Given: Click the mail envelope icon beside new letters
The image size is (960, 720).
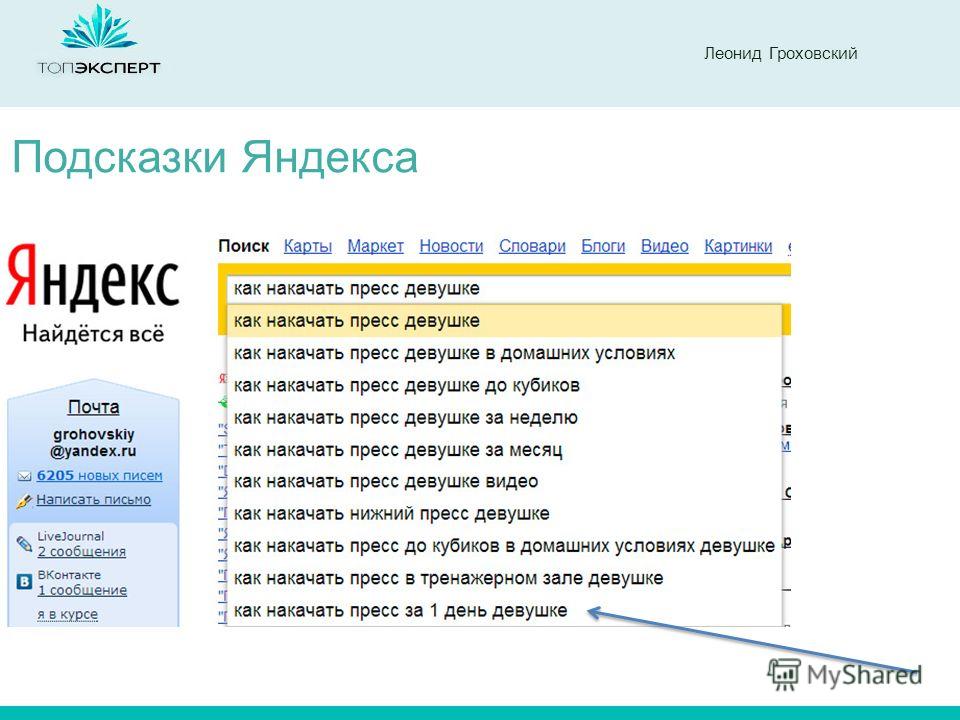Looking at the screenshot, I should 24,476.
